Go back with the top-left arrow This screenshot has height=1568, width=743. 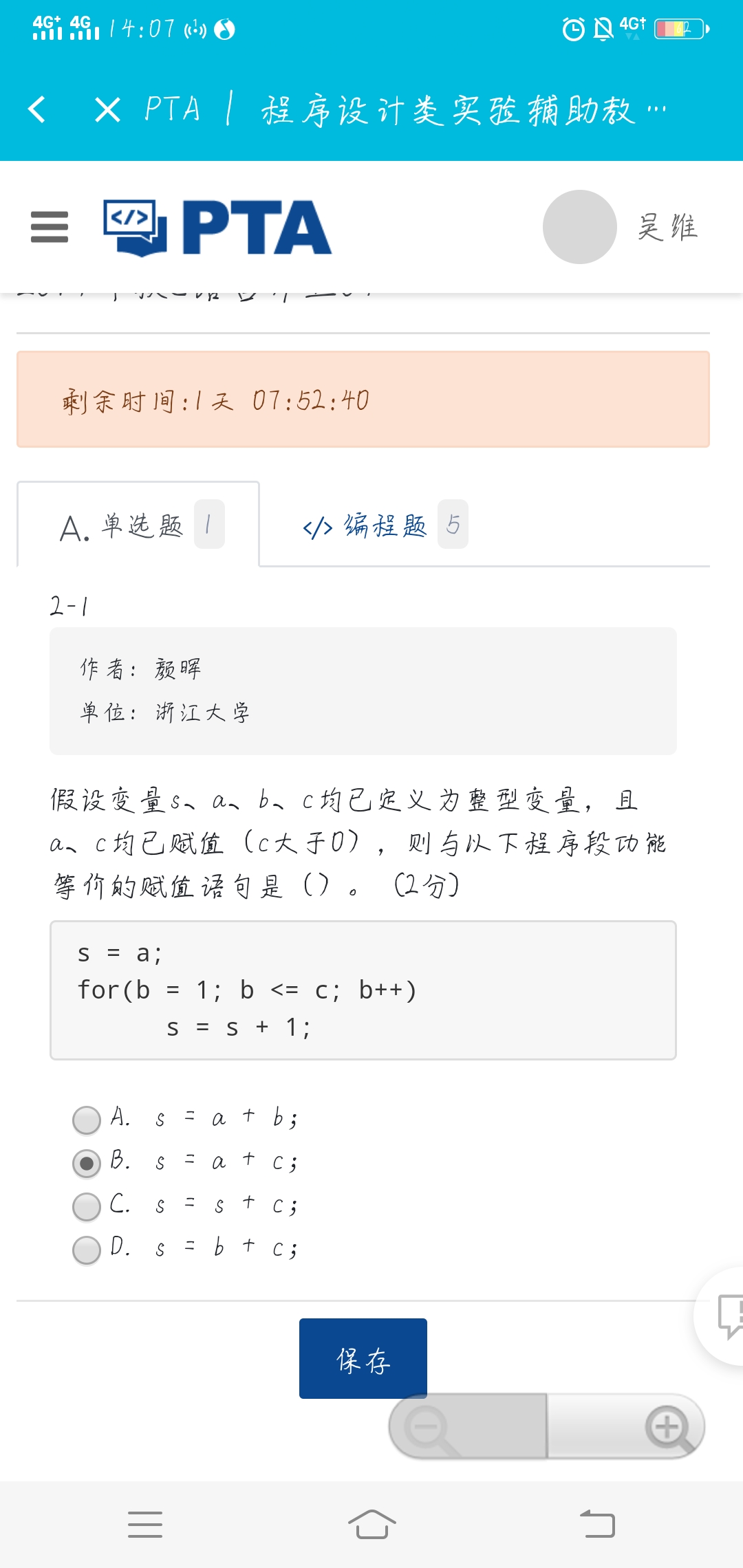[x=37, y=109]
